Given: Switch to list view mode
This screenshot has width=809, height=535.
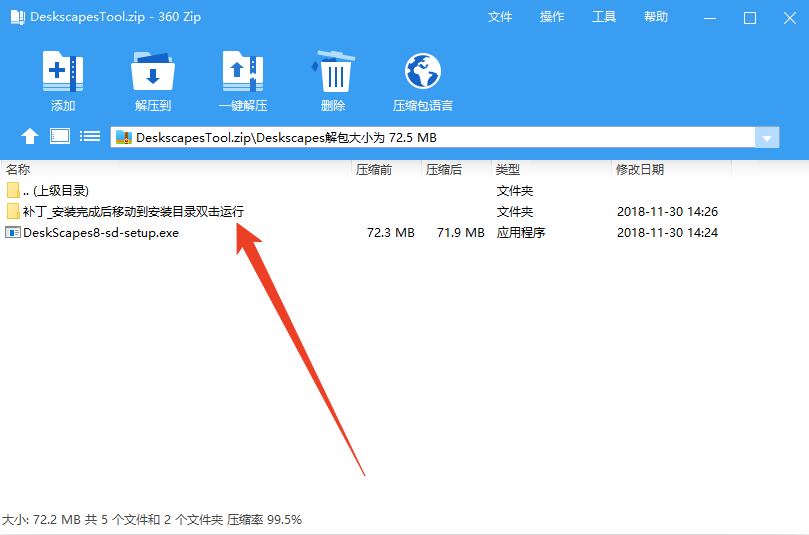Looking at the screenshot, I should click(x=90, y=136).
